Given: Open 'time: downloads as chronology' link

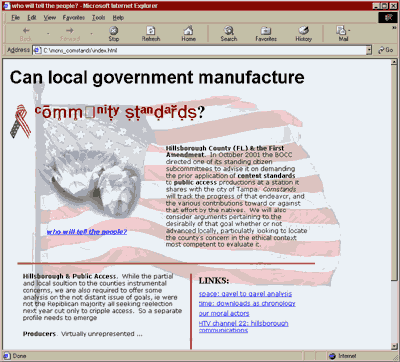Looking at the screenshot, I should point(247,304).
